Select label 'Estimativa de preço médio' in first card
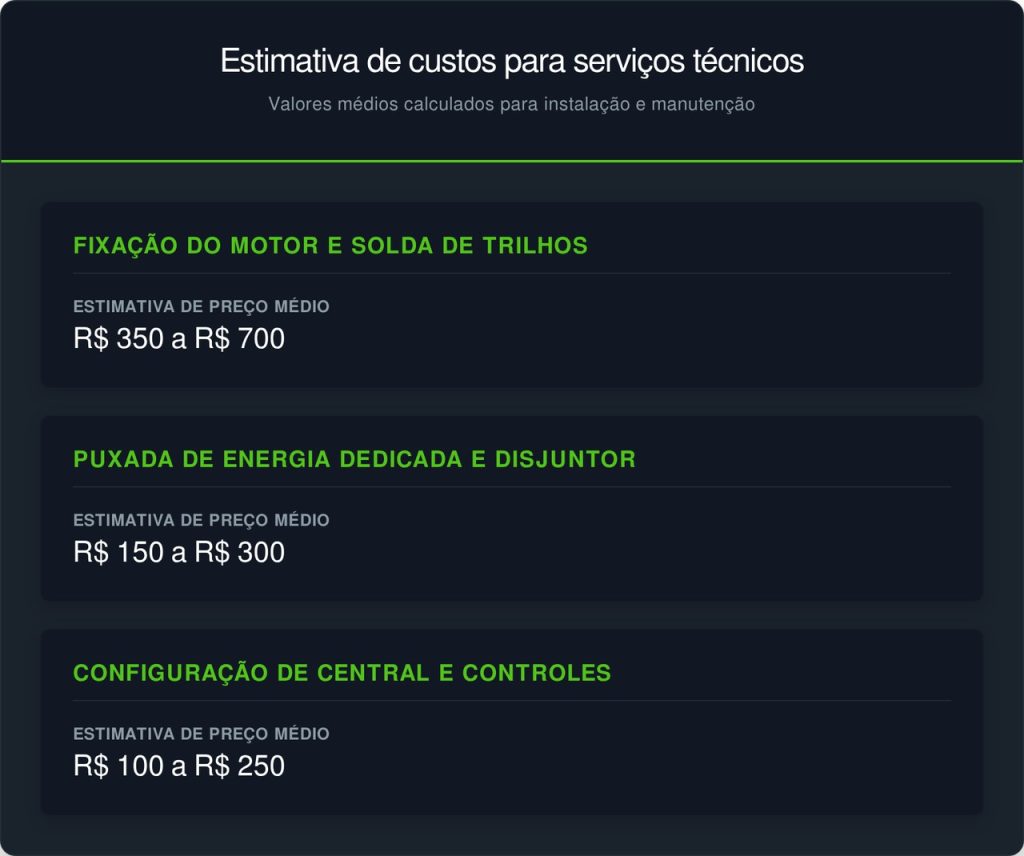Screen dimensions: 1024x856 201,306
